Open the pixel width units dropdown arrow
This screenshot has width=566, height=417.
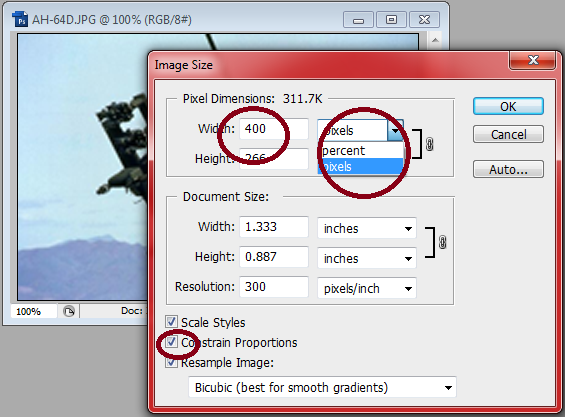[x=396, y=130]
